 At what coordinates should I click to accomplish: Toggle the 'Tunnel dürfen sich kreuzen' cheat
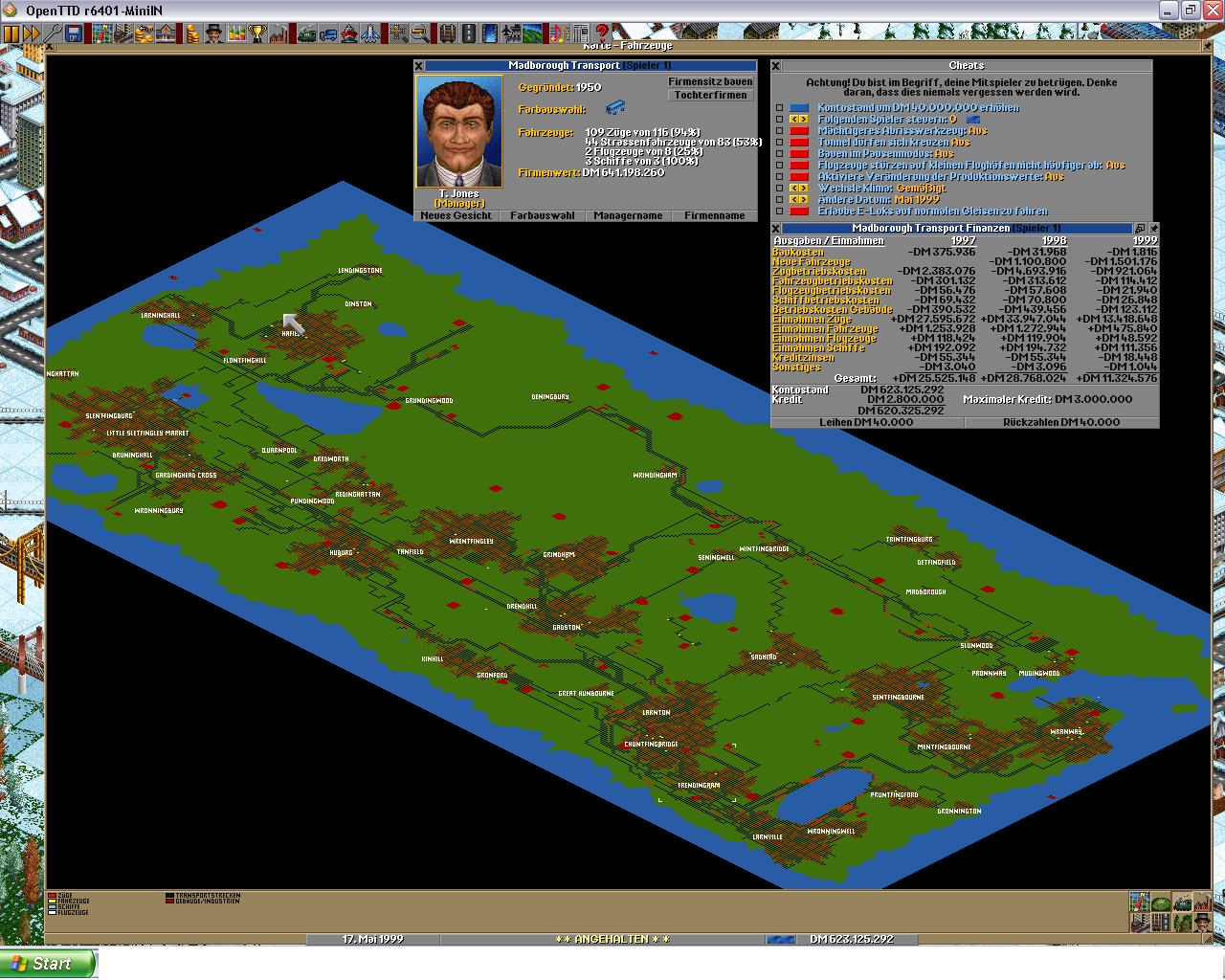[799, 143]
